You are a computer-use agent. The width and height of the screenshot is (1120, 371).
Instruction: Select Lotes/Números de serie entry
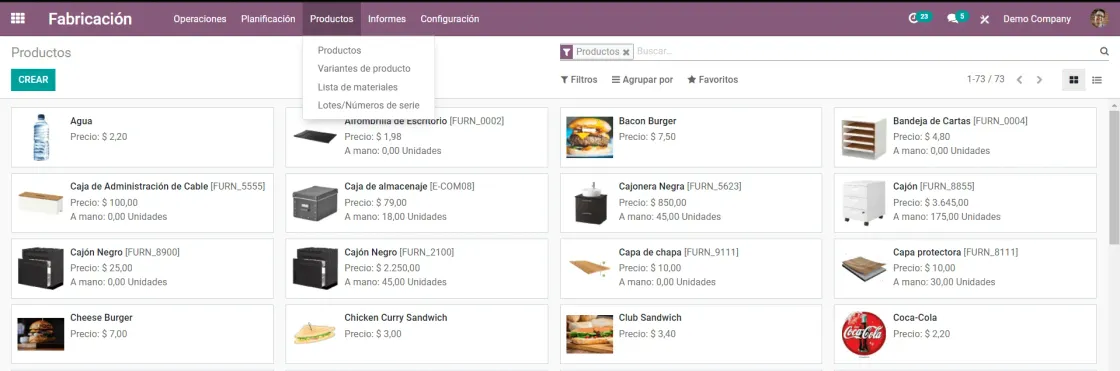(x=369, y=105)
